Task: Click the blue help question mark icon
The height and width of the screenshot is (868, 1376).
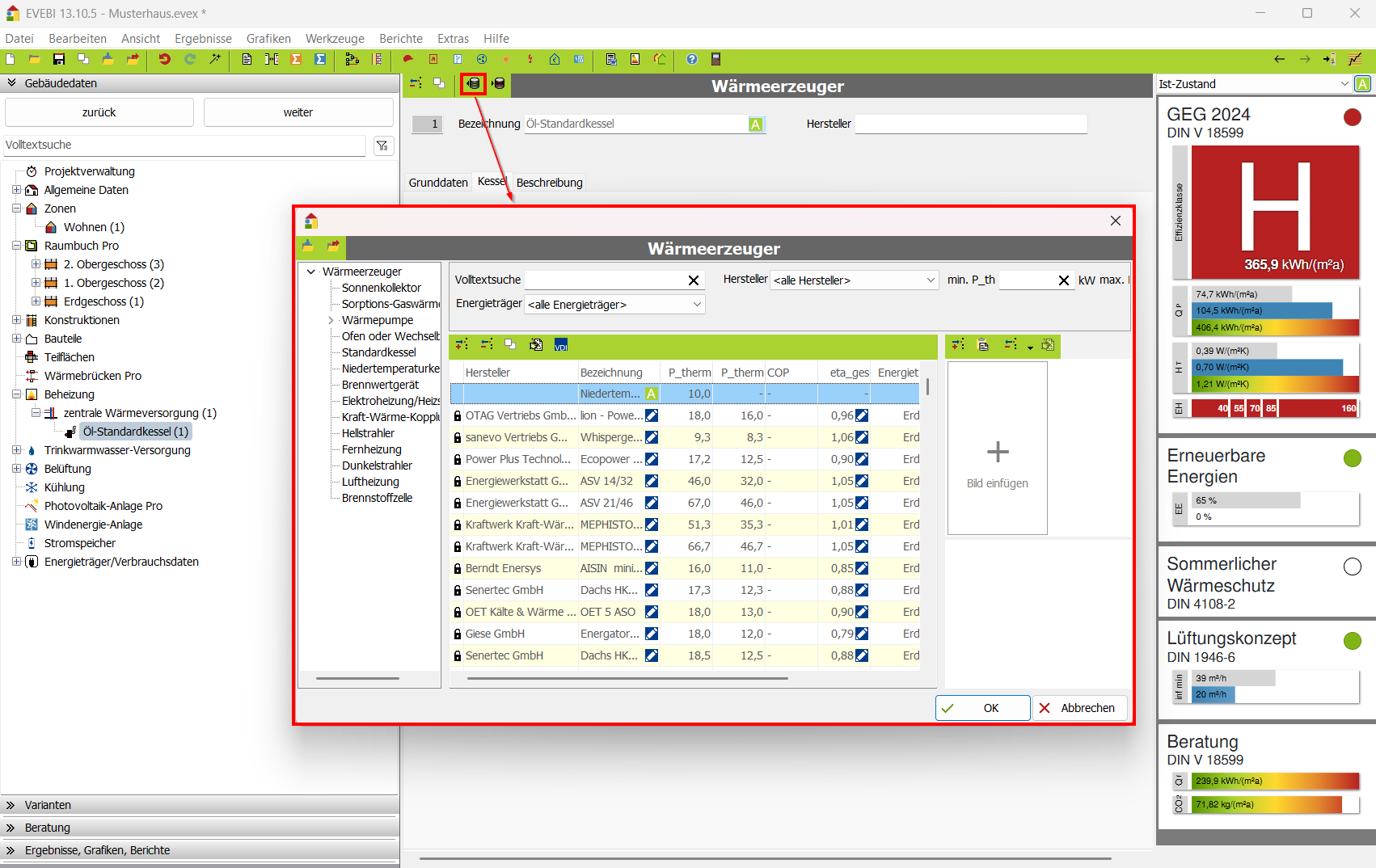Action: [x=692, y=59]
